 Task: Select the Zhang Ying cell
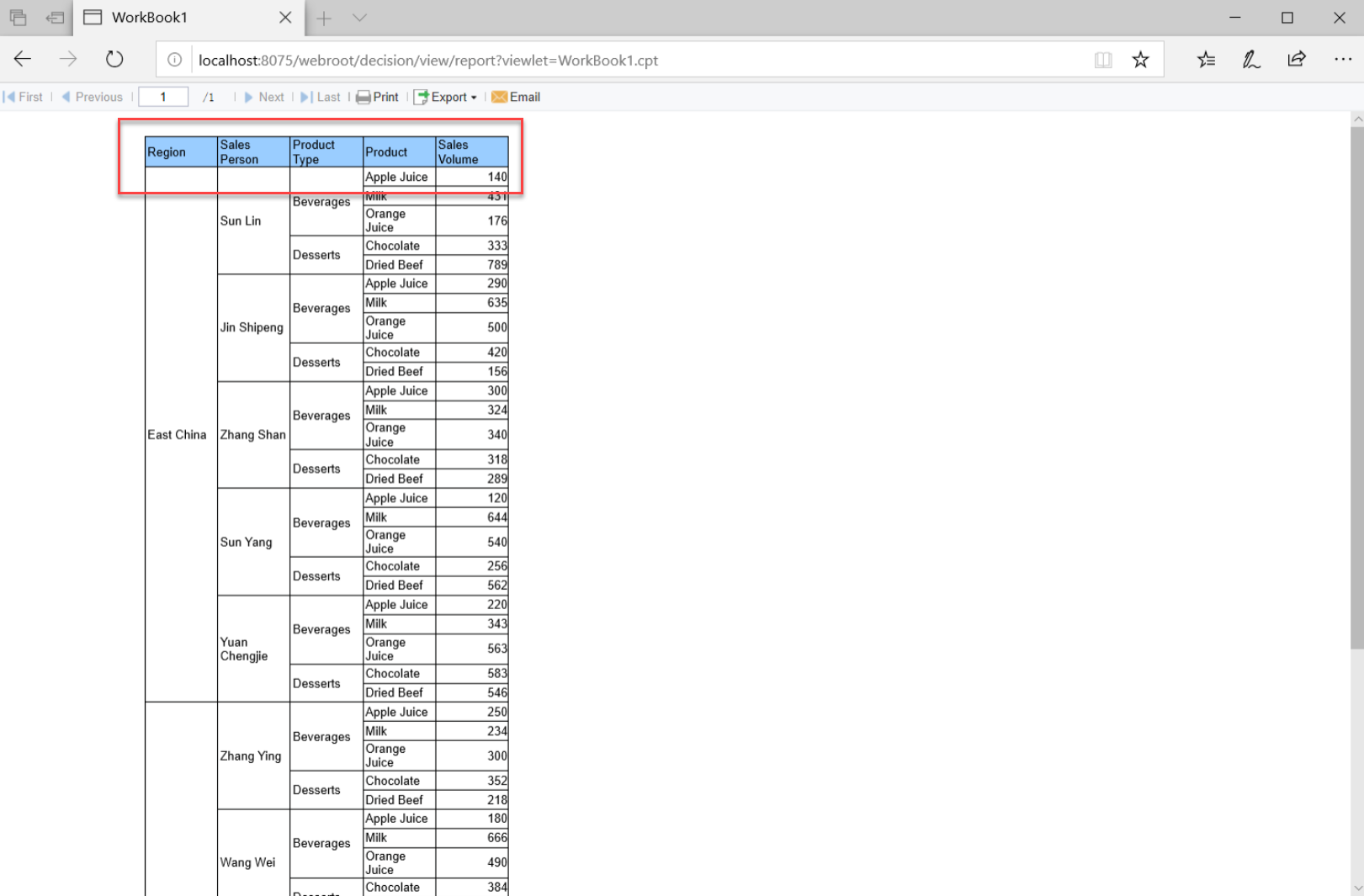pos(253,756)
